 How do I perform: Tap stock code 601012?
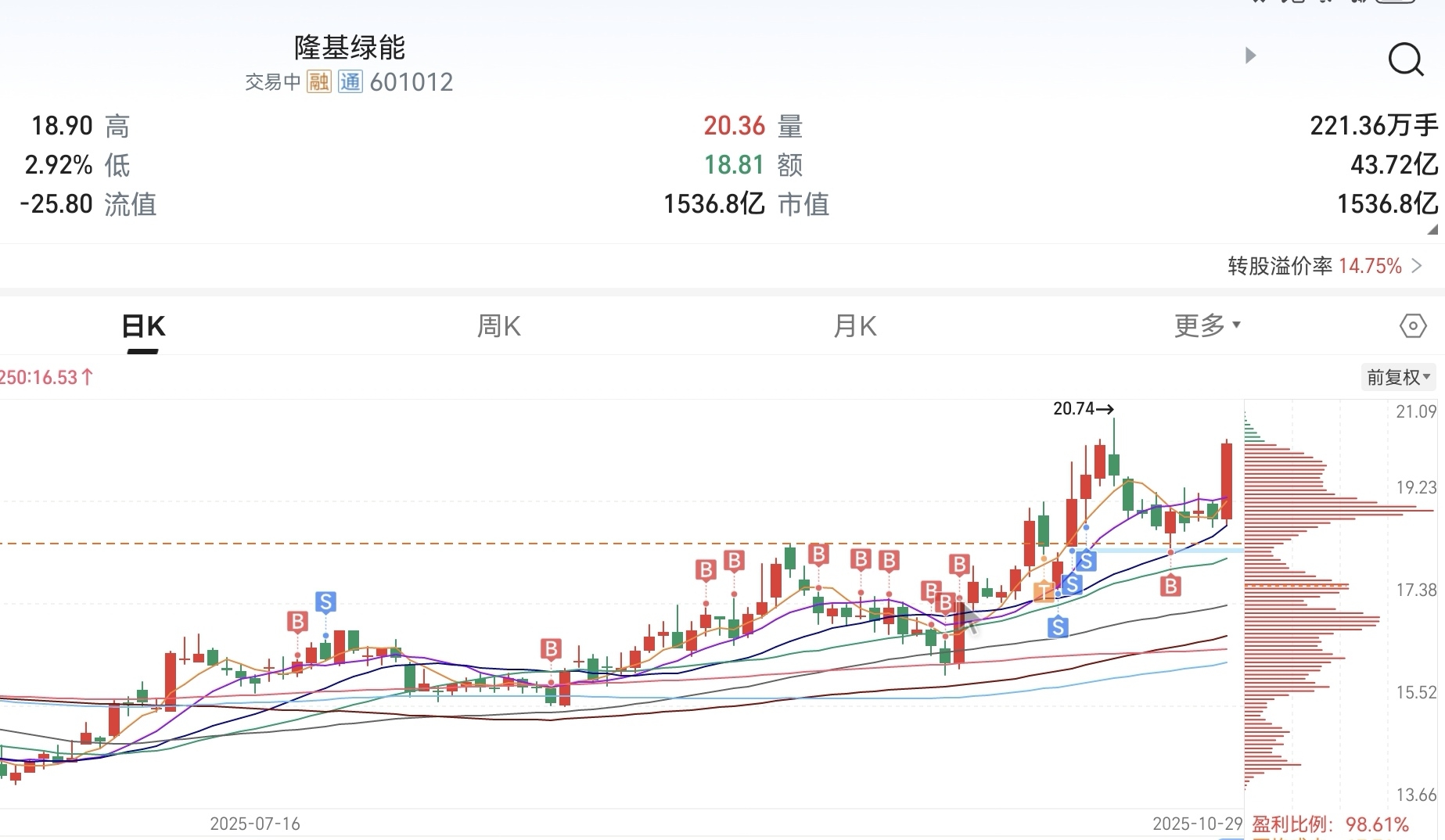(x=412, y=82)
